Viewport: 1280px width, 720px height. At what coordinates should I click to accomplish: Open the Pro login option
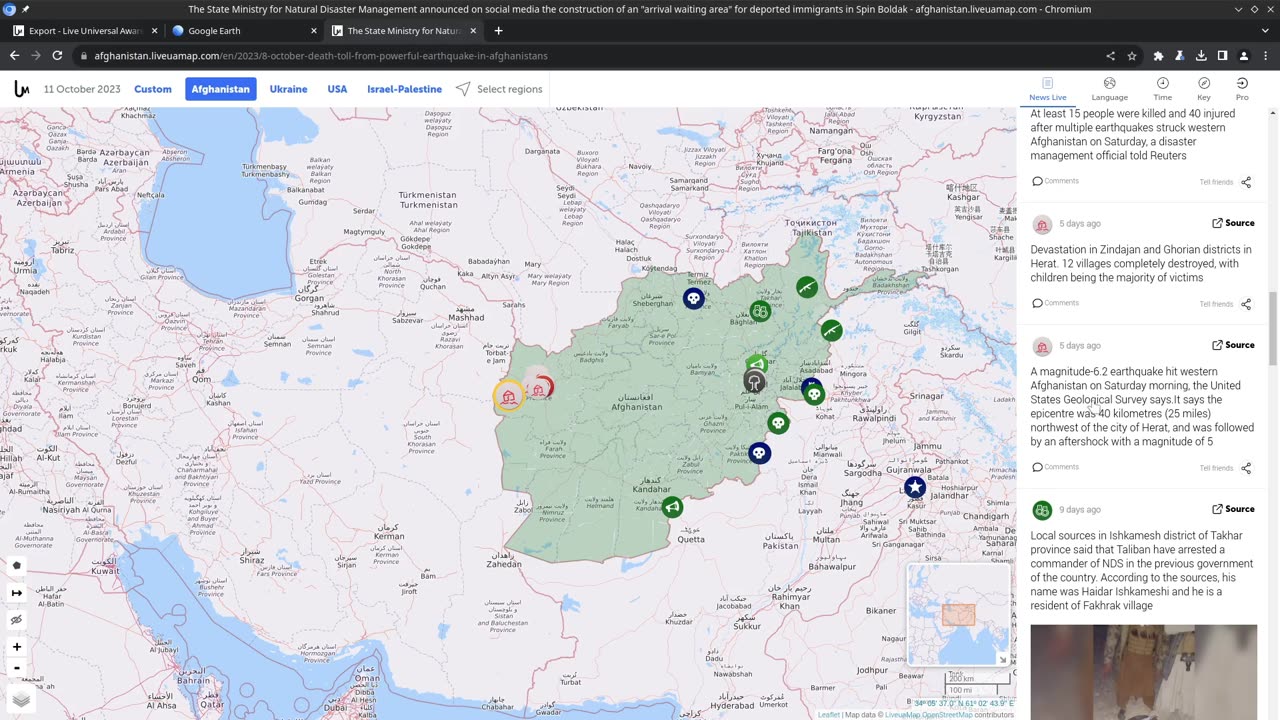click(x=1242, y=89)
